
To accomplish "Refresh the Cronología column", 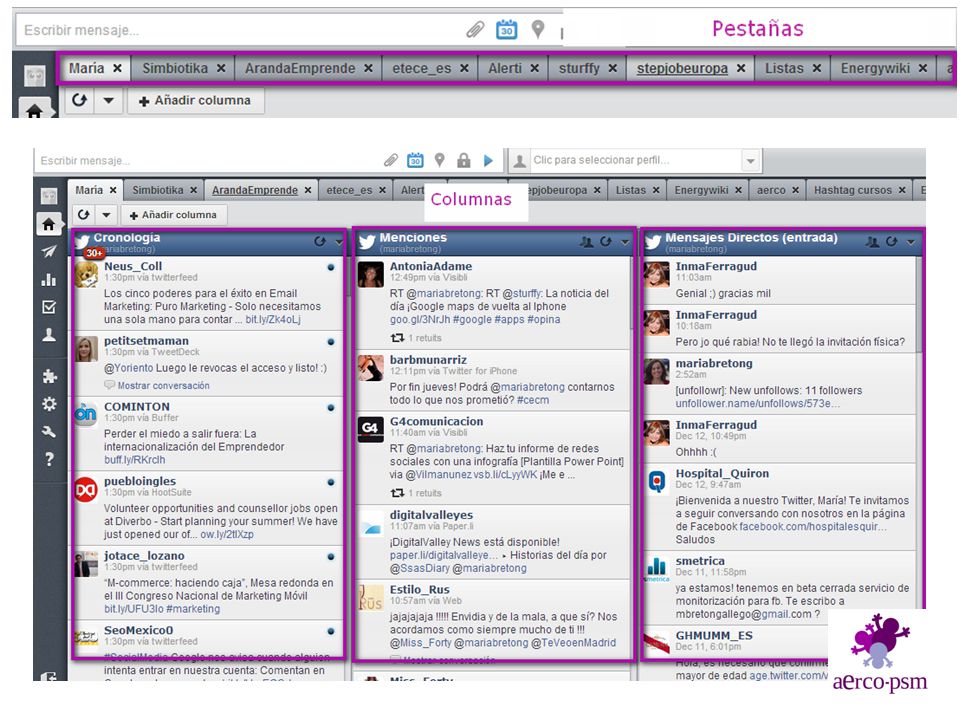I will (320, 242).
